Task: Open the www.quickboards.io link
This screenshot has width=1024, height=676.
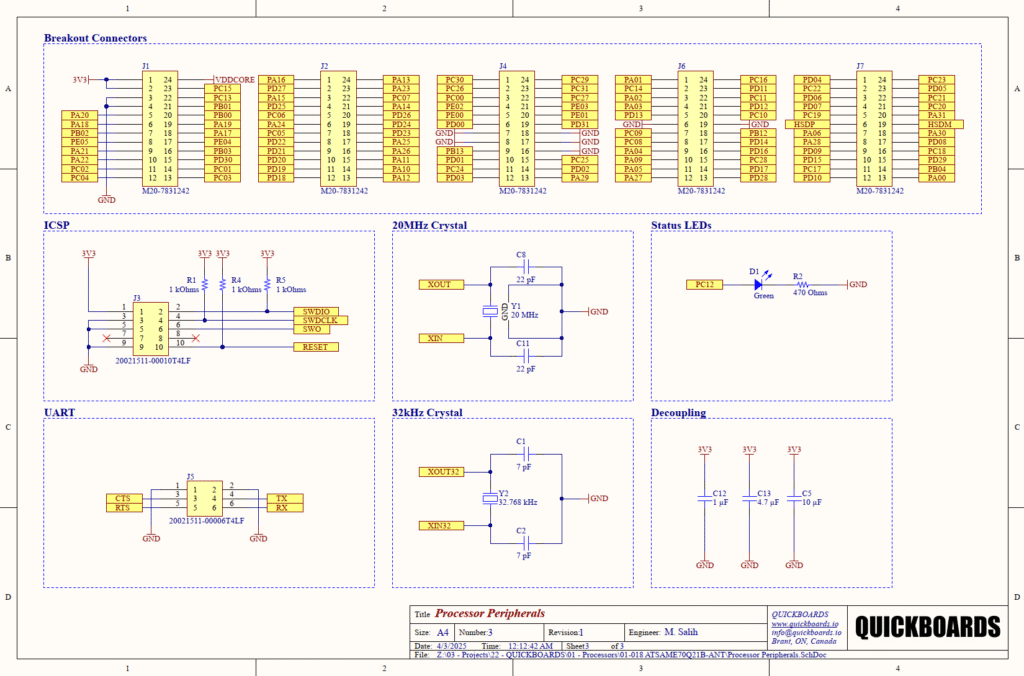Action: click(x=802, y=624)
